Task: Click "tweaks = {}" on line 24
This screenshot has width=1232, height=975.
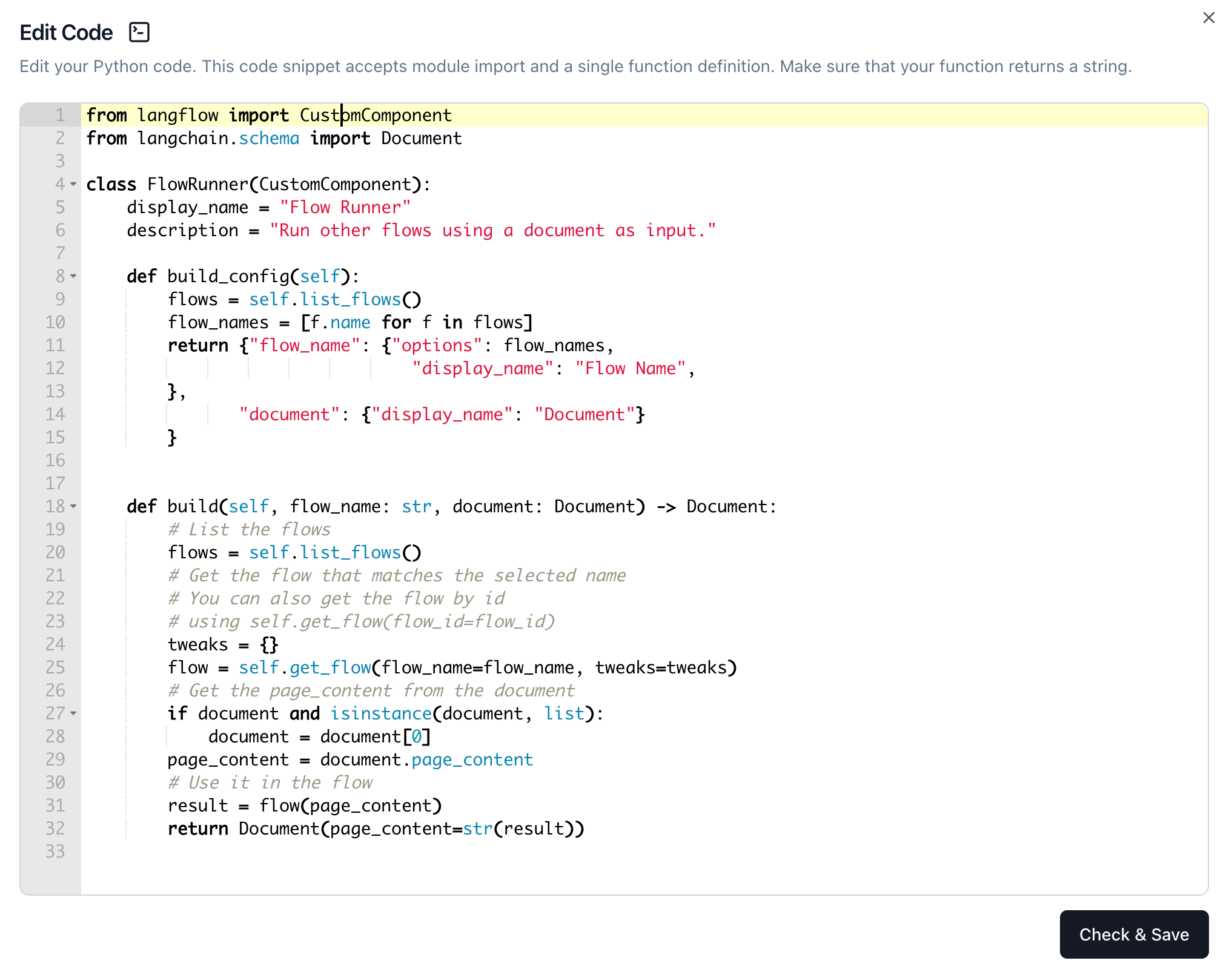Action: 223,644
